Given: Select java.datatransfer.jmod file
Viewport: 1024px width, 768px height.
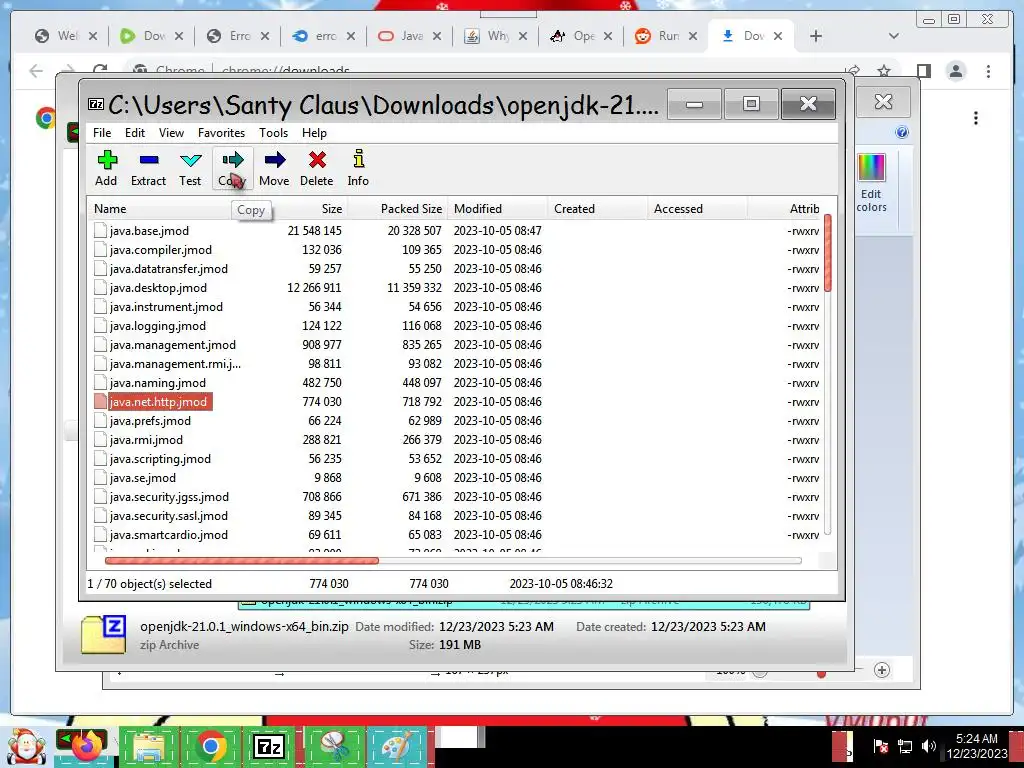Looking at the screenshot, I should (168, 268).
